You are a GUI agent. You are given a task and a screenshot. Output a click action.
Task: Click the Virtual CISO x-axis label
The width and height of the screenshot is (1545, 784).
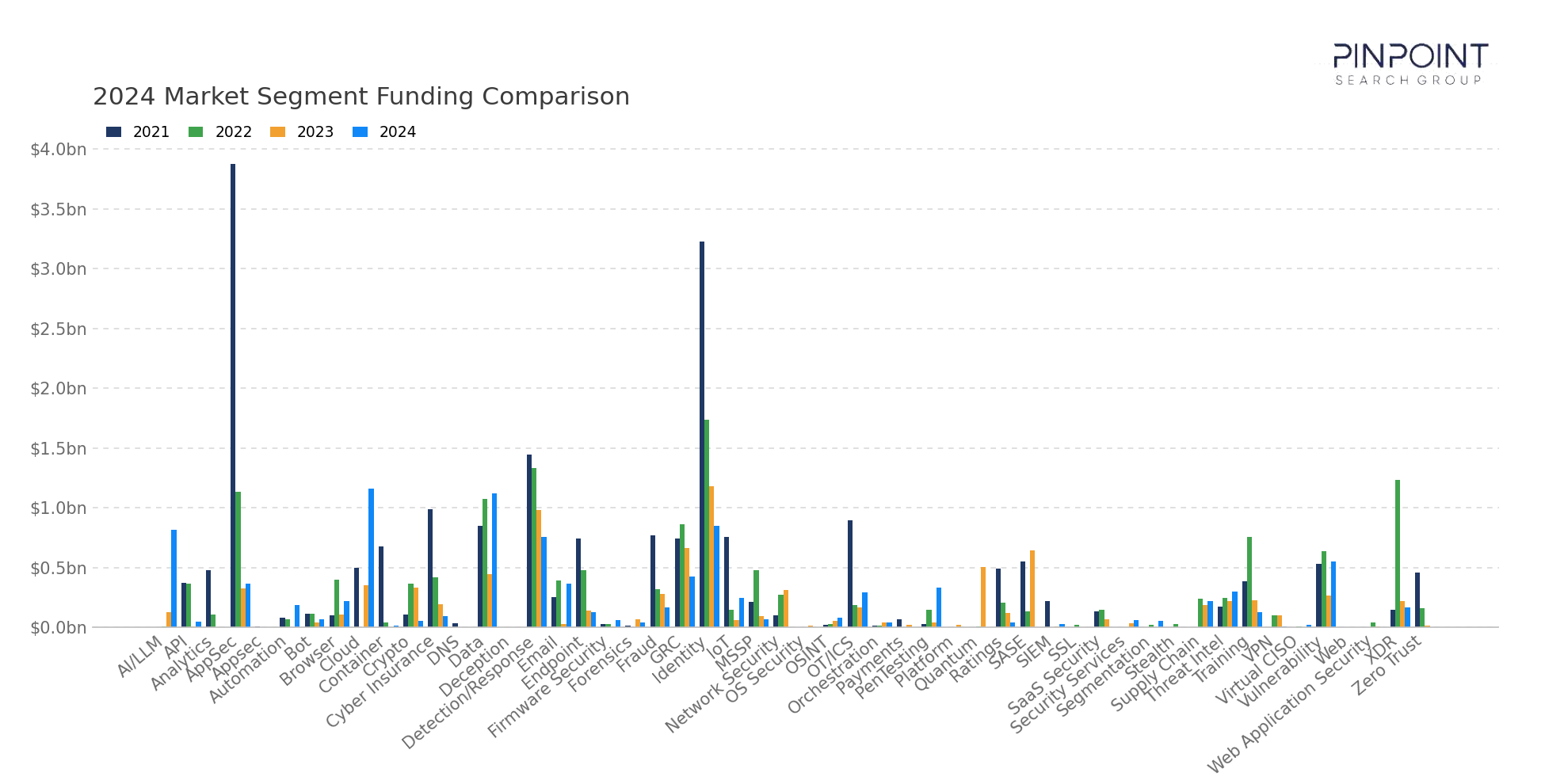(x=1257, y=670)
